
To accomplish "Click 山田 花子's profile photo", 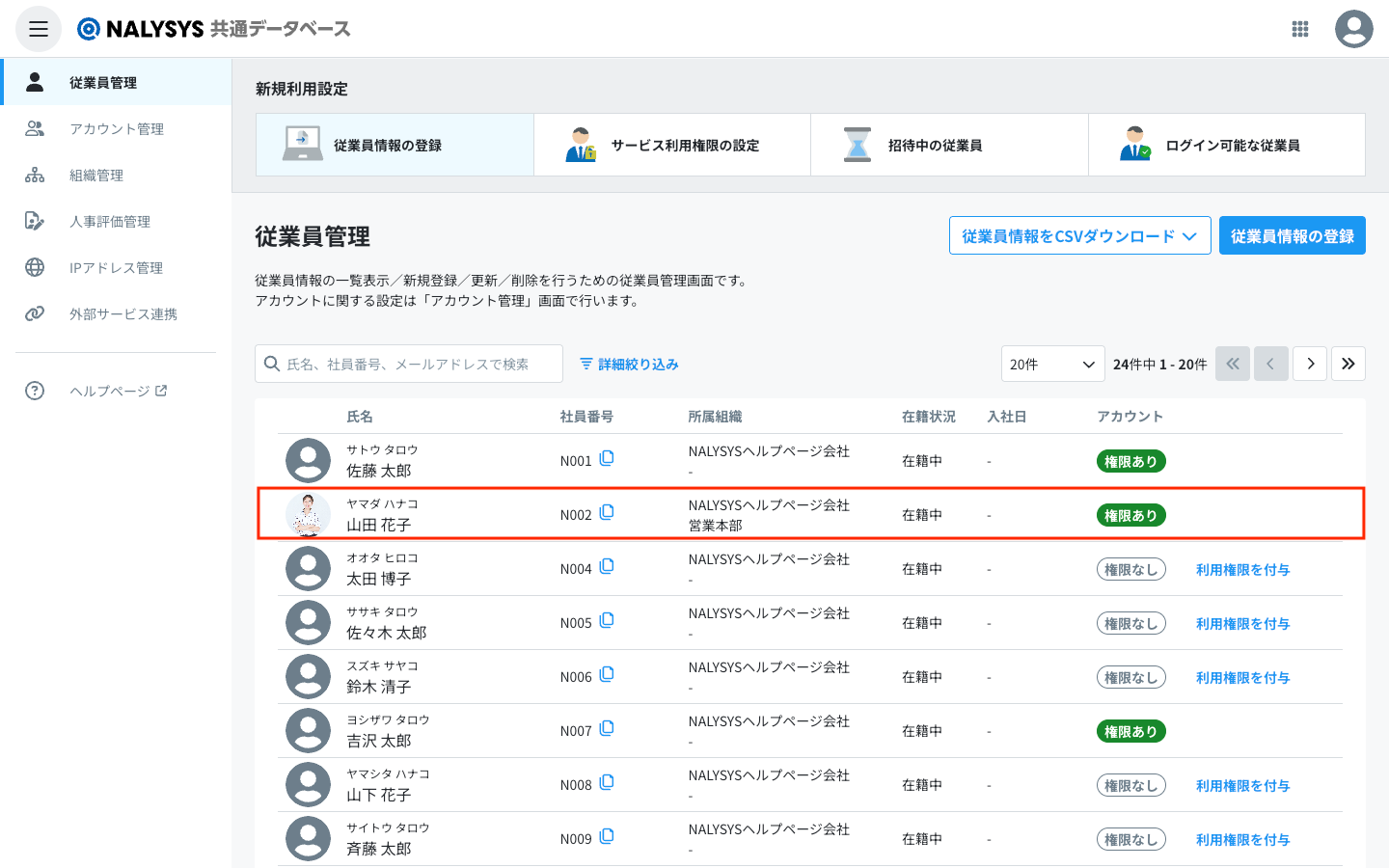I will pyautogui.click(x=308, y=515).
